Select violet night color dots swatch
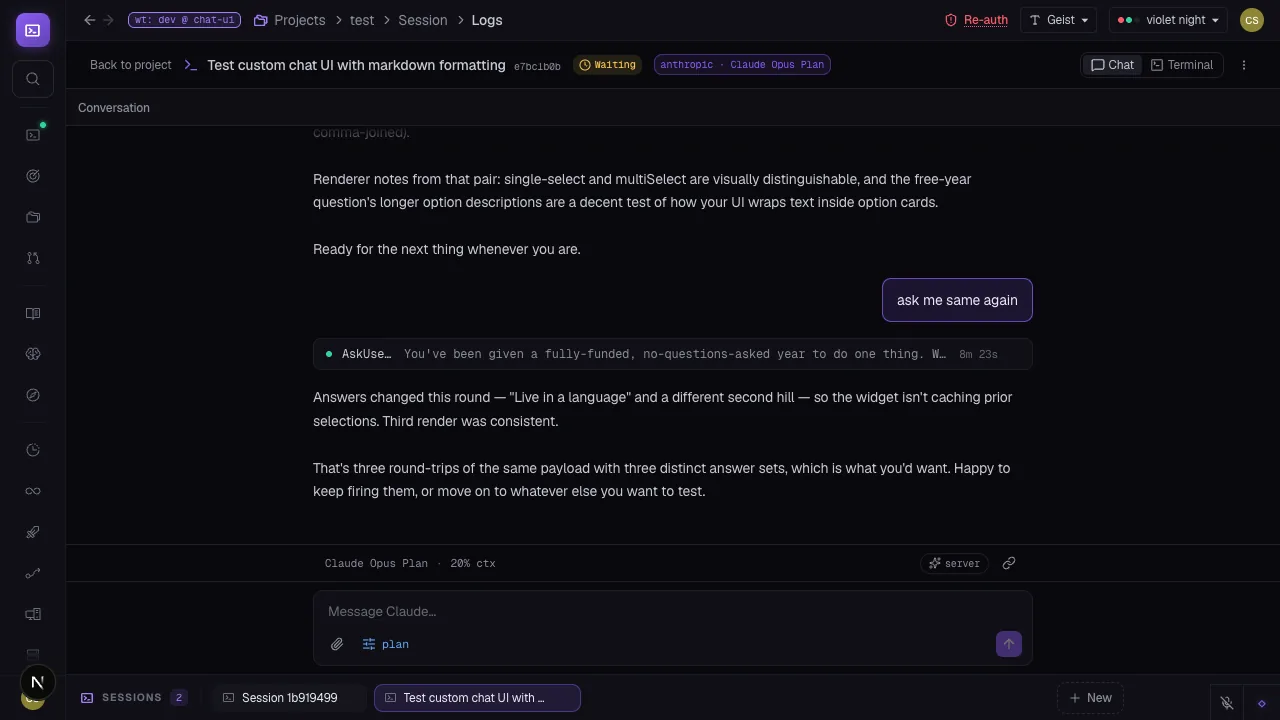This screenshot has width=1280, height=720. coord(1128,20)
